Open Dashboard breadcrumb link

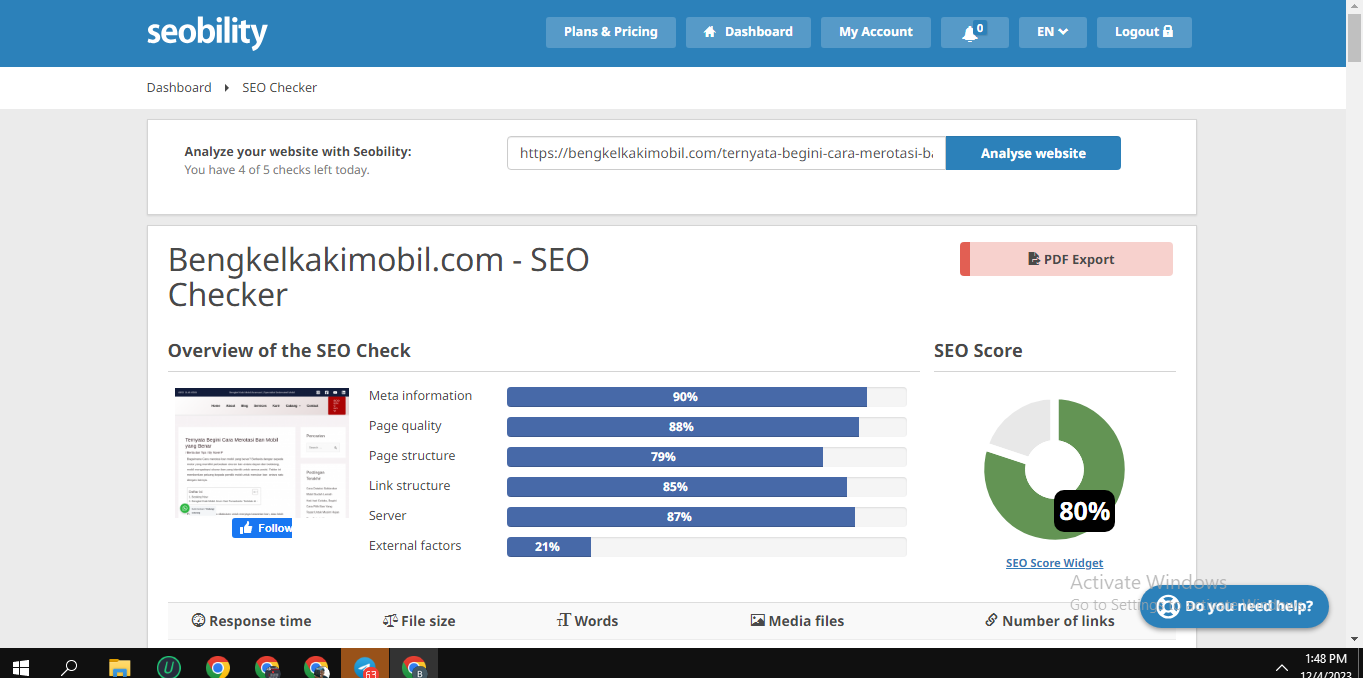point(179,87)
